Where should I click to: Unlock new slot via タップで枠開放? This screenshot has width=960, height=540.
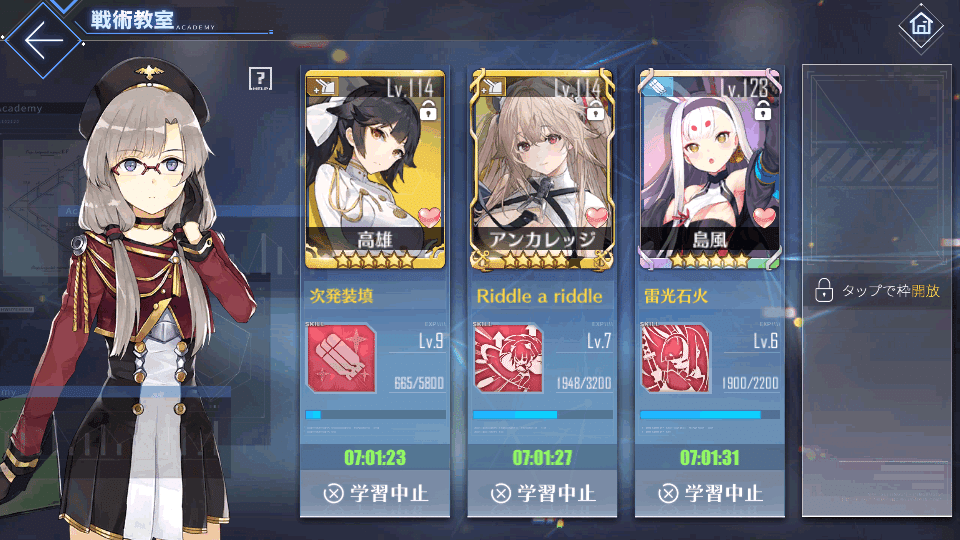coord(877,291)
